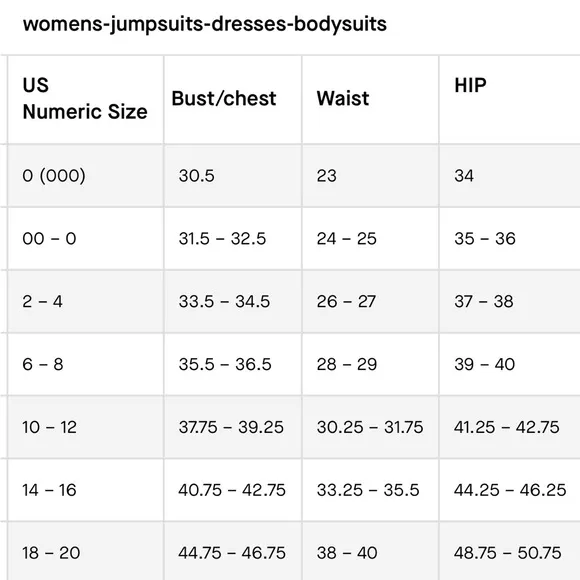Screen dimensions: 580x580
Task: Select waist range 38 – 40
Action: pos(347,553)
